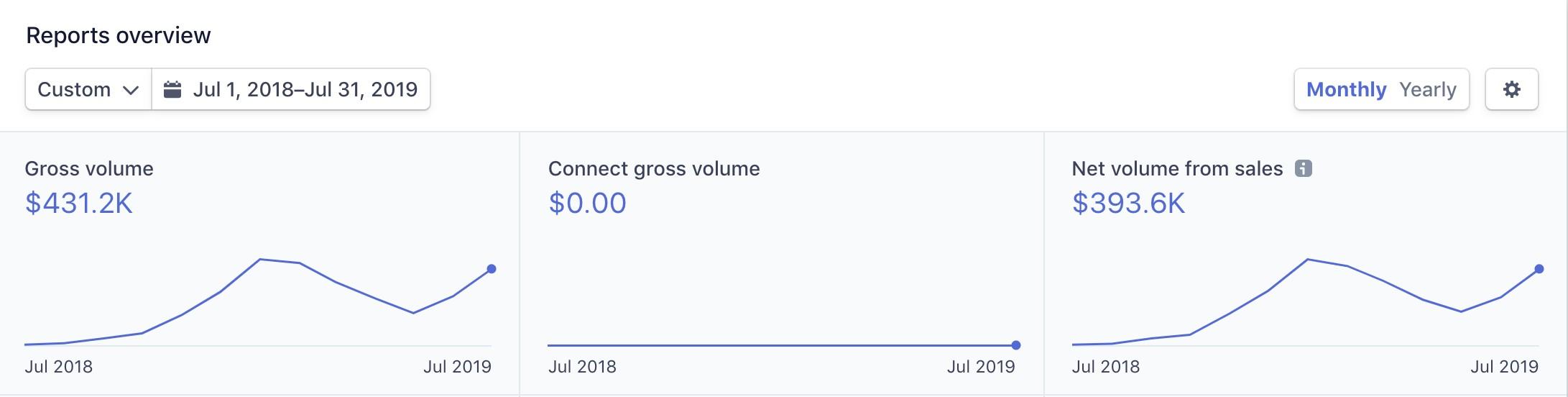The image size is (1568, 397).
Task: Open the Custom range dropdown
Action: point(88,90)
